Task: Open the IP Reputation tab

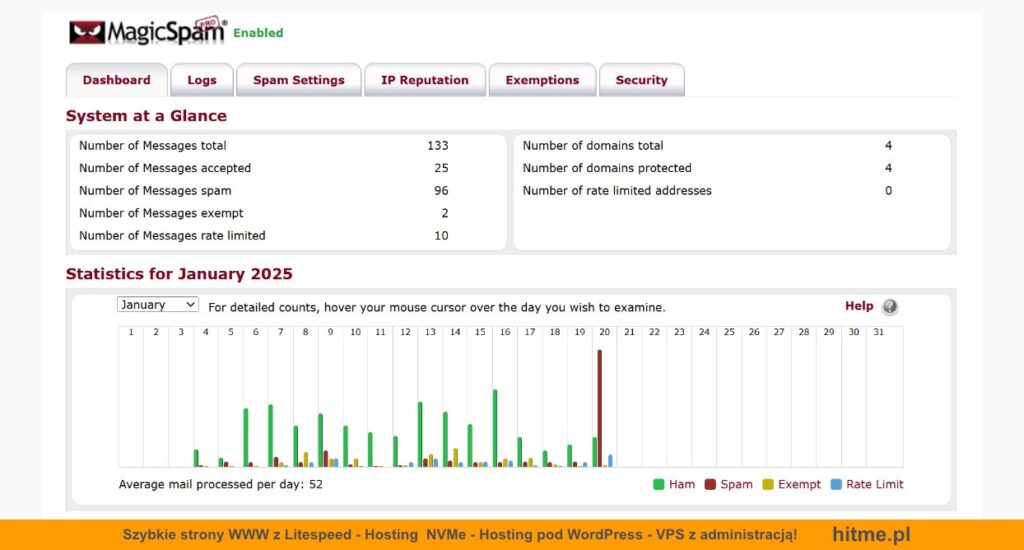Action: point(424,80)
